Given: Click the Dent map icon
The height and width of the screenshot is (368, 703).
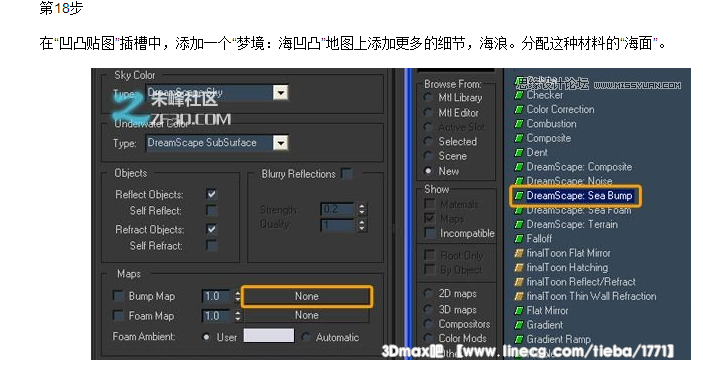Looking at the screenshot, I should tap(519, 152).
